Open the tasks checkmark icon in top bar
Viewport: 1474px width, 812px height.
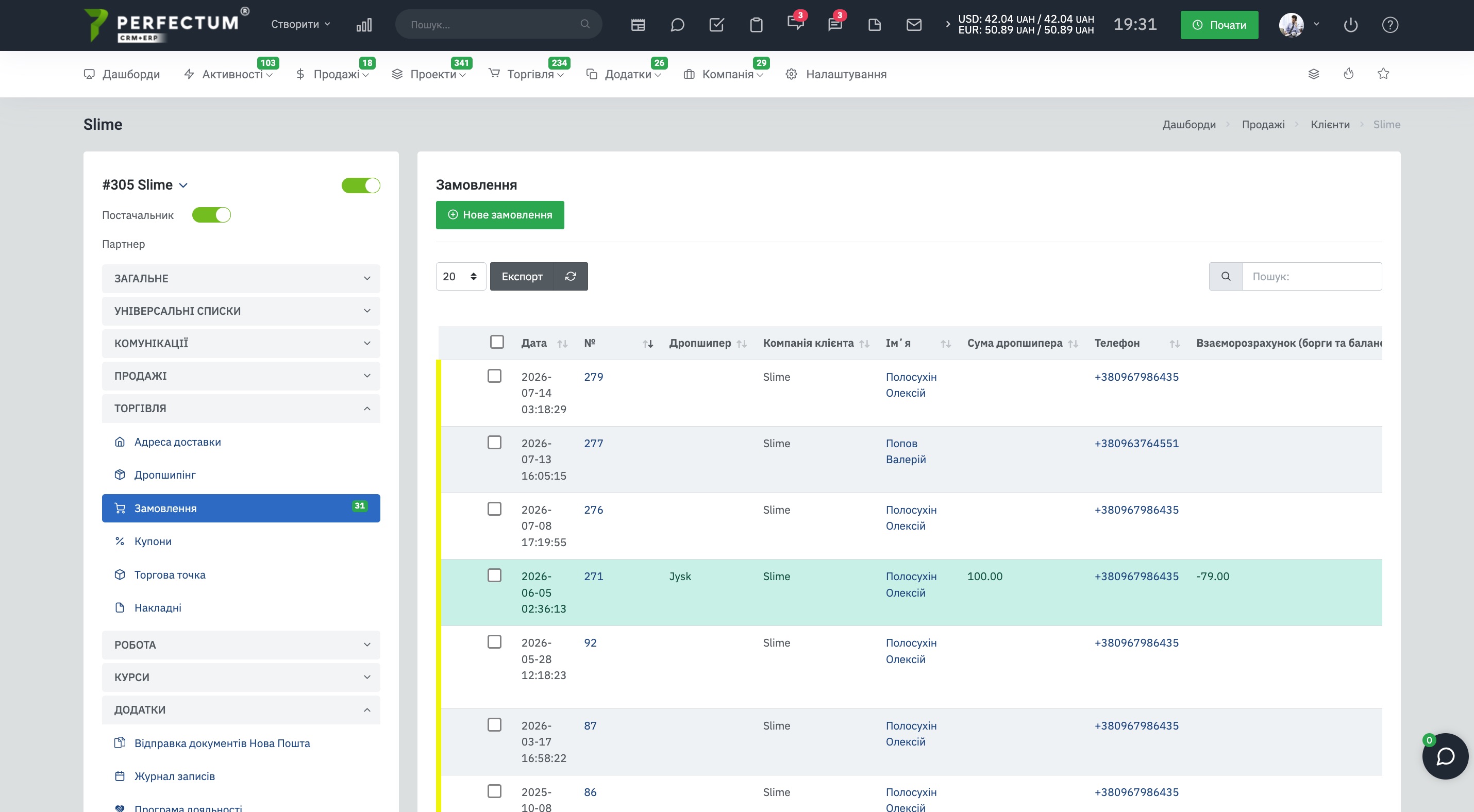click(717, 25)
